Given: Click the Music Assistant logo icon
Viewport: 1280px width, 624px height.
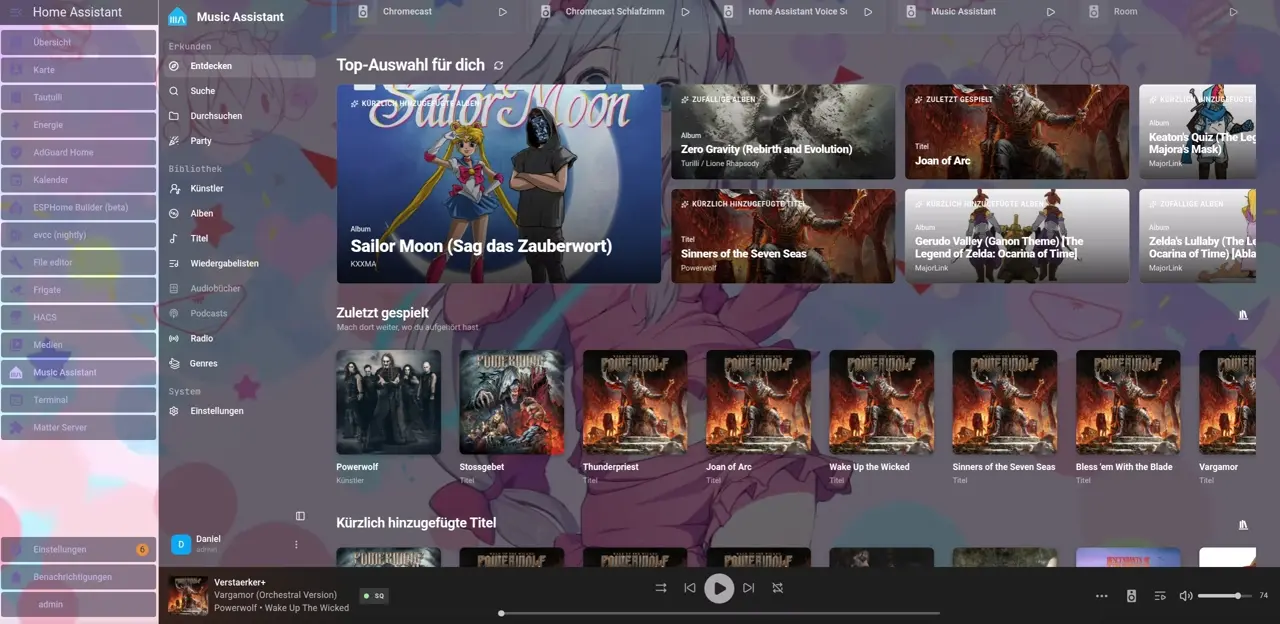Looking at the screenshot, I should click(x=177, y=16).
